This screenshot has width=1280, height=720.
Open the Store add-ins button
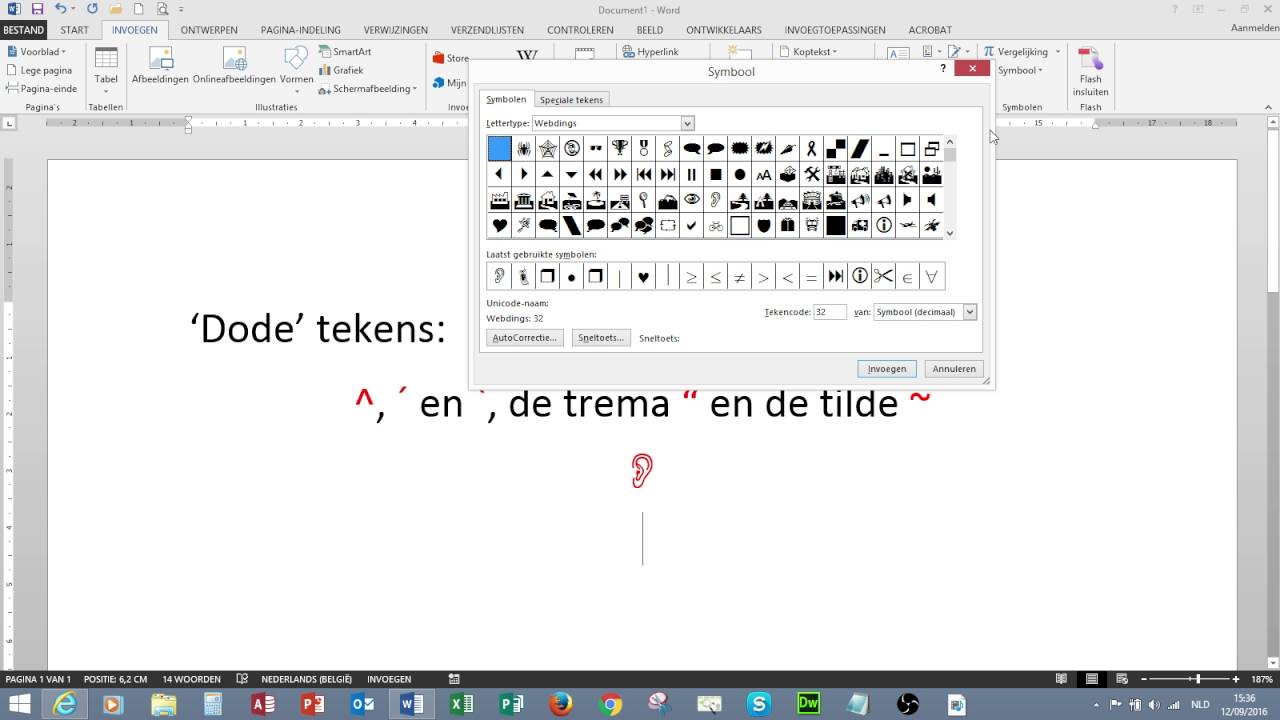click(x=451, y=58)
